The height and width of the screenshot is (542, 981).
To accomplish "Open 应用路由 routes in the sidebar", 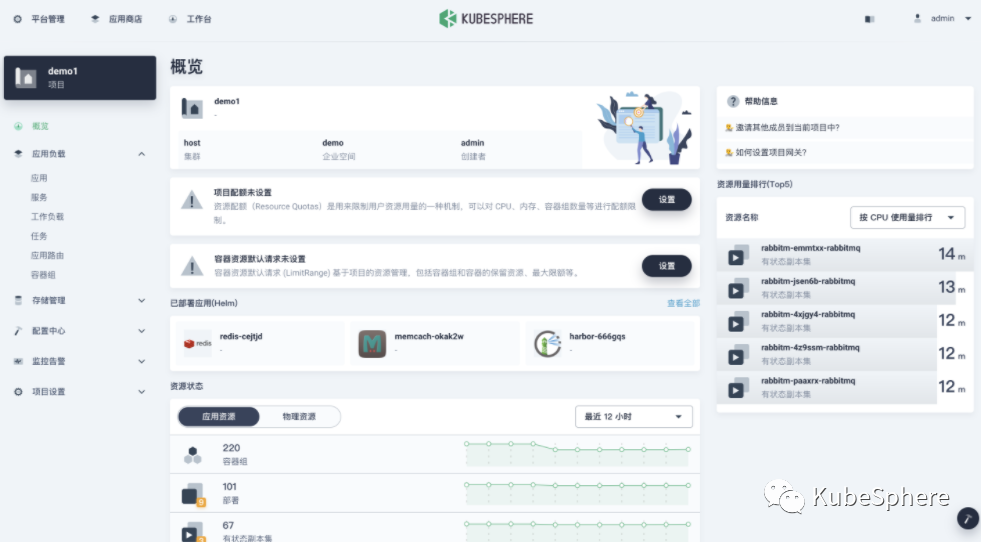I will 48,255.
